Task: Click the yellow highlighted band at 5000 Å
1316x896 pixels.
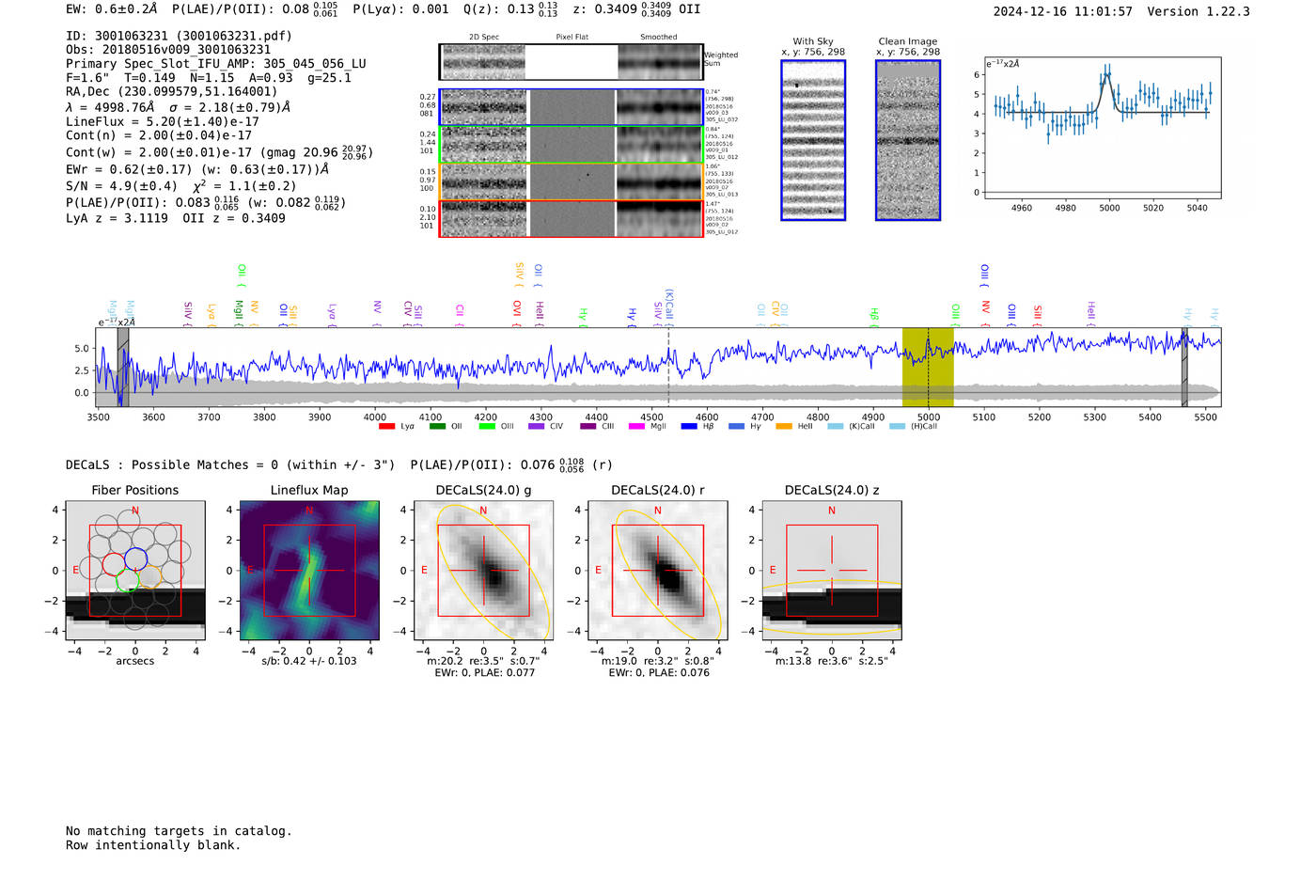Action: 928,367
